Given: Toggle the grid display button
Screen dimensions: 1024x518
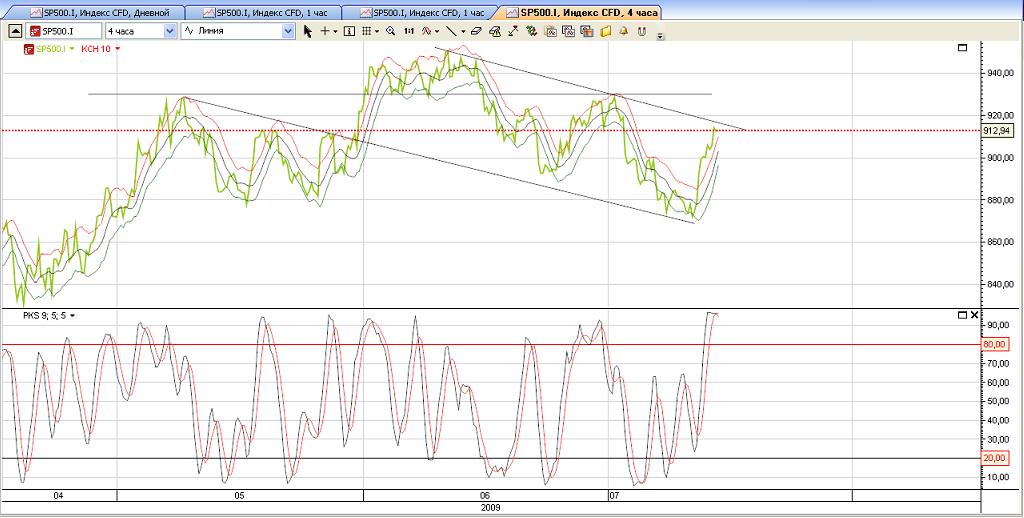Looking at the screenshot, I should [x=366, y=31].
